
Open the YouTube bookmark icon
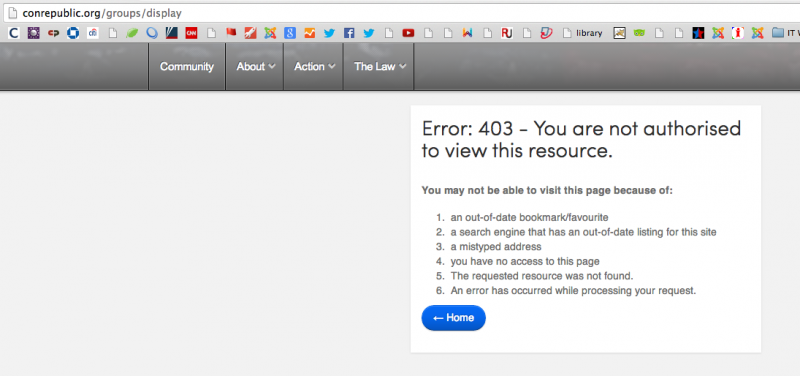[408, 33]
